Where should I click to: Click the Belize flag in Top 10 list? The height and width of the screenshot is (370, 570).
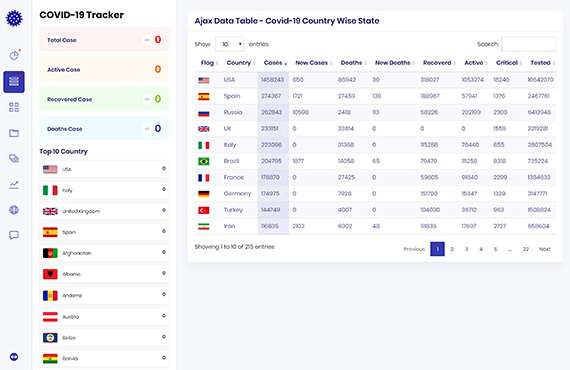pos(50,338)
